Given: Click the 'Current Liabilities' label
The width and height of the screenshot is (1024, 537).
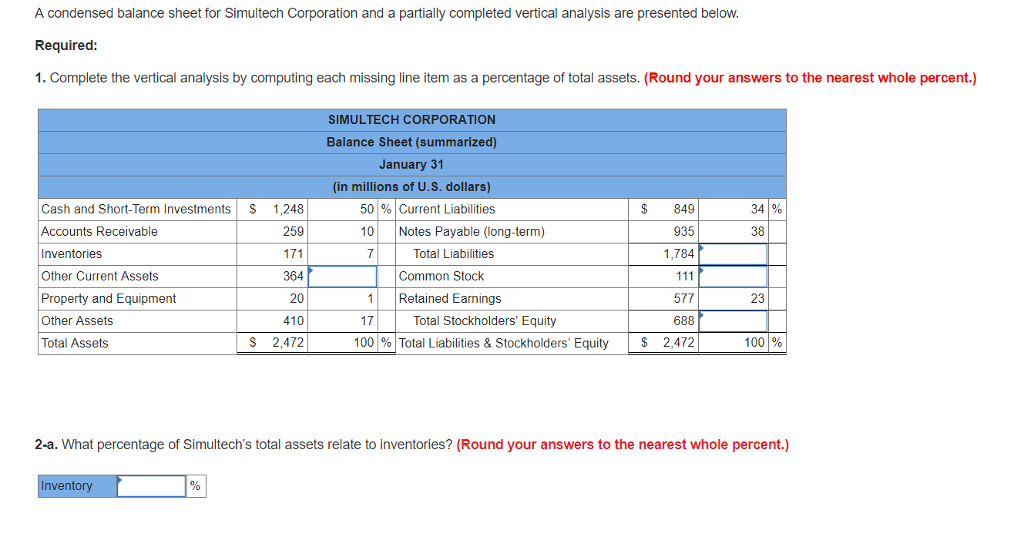Looking at the screenshot, I should tap(447, 209).
